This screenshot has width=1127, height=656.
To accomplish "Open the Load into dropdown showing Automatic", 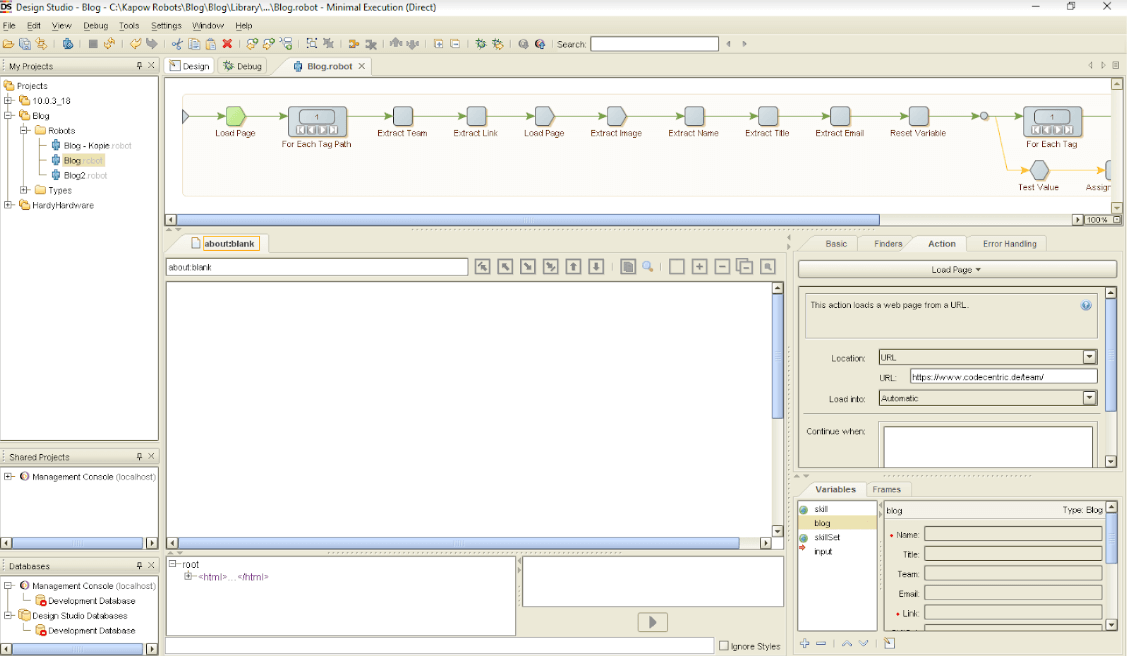I will pos(1088,397).
